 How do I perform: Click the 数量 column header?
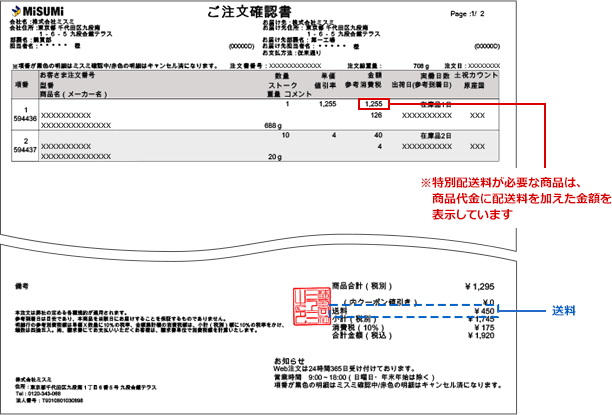(282, 76)
